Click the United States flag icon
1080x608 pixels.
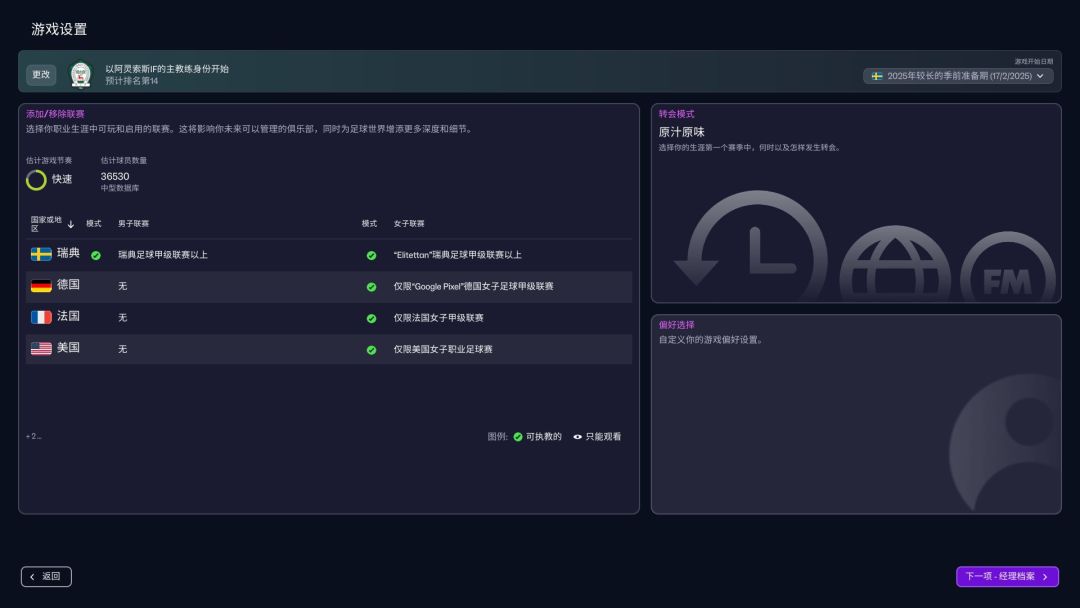click(x=41, y=349)
